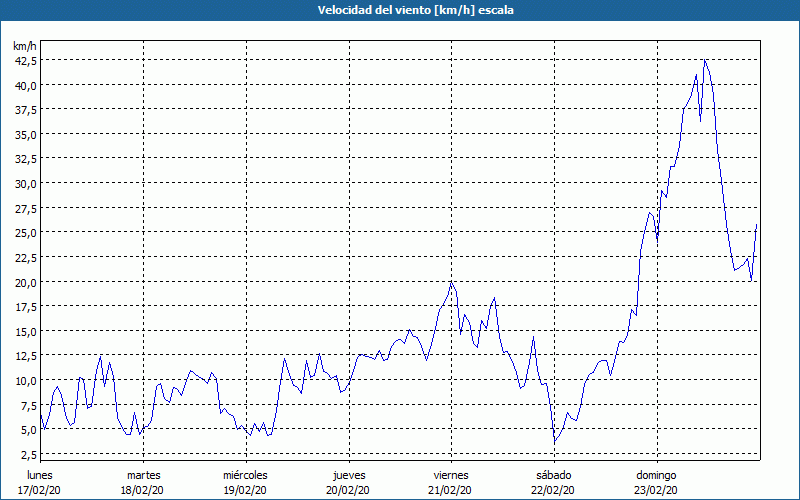Click the 'viernes' day label
The height and width of the screenshot is (500, 800).
click(x=451, y=476)
